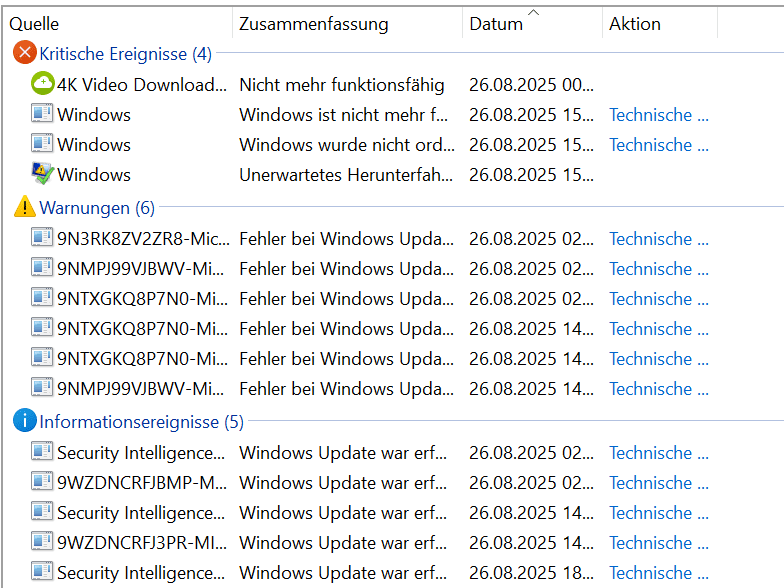Open 'Technische ...' link for 9WZDNCRFJ3PR entry

click(658, 543)
